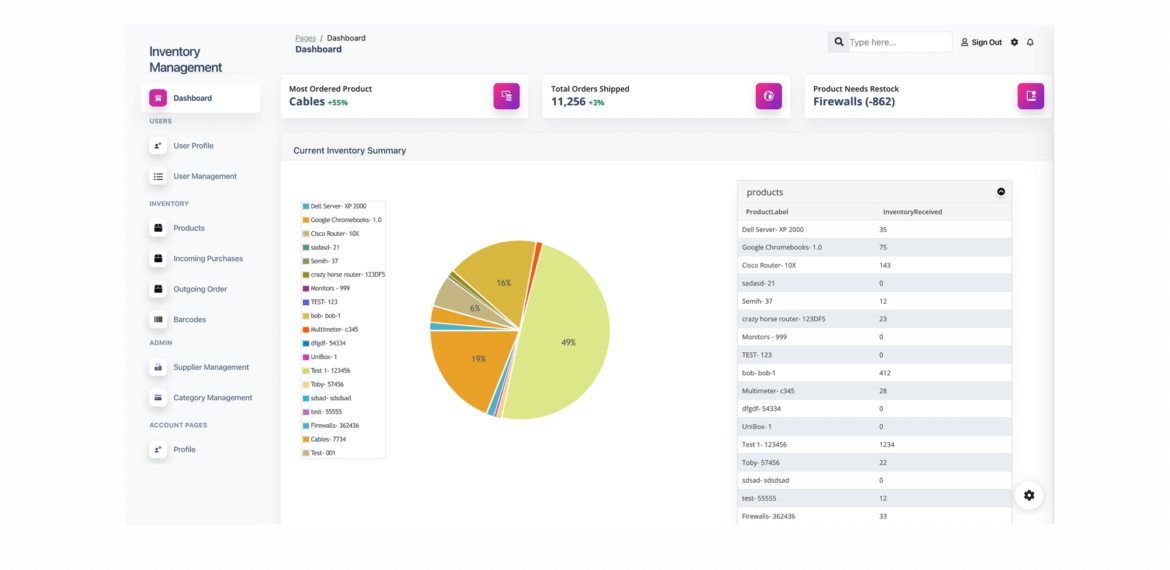1170x570 pixels.
Task: Click the Pages breadcrumb link
Action: point(305,37)
